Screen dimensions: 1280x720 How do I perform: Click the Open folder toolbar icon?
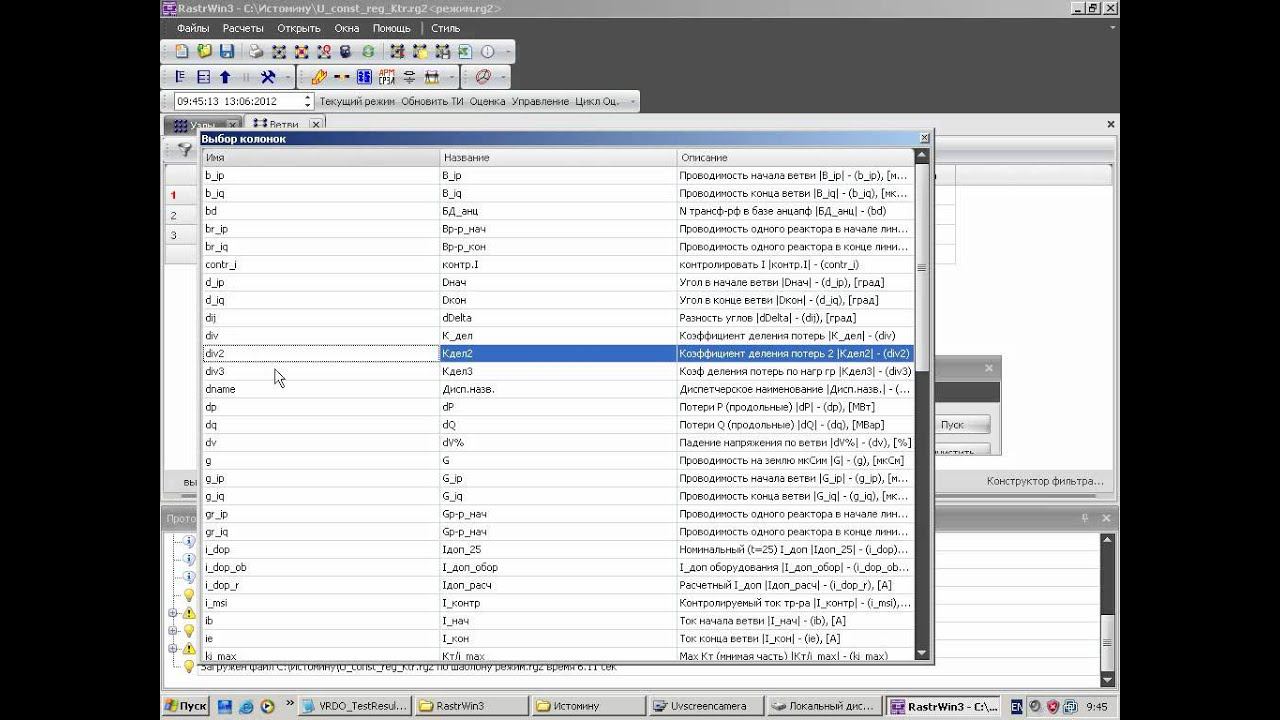click(x=204, y=51)
